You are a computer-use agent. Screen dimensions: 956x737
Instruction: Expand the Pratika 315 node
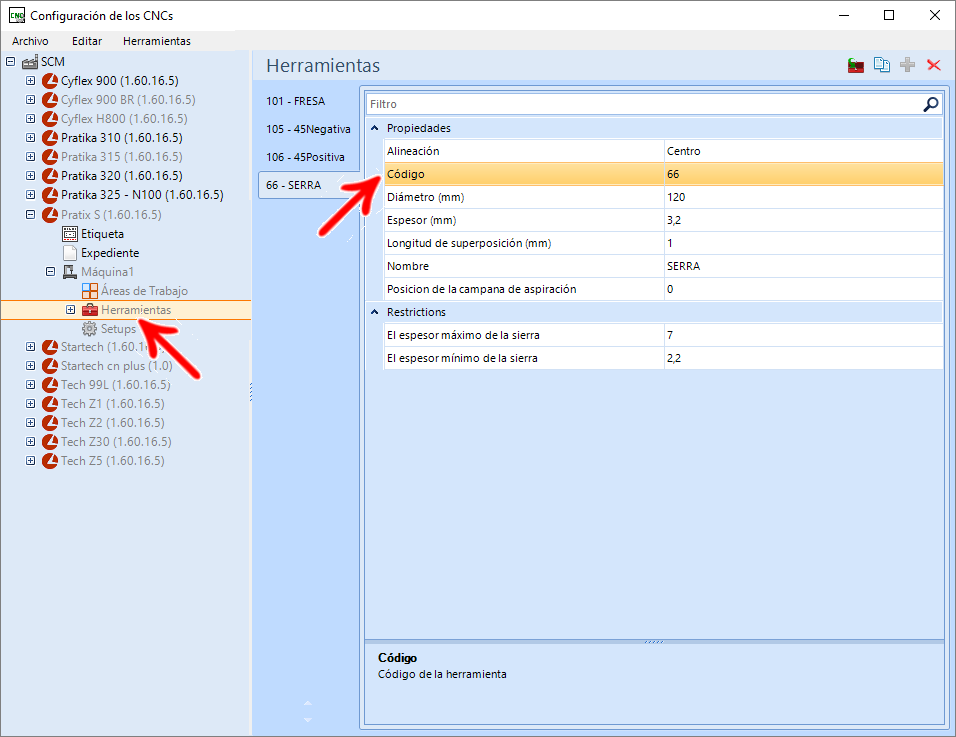pyautogui.click(x=30, y=157)
